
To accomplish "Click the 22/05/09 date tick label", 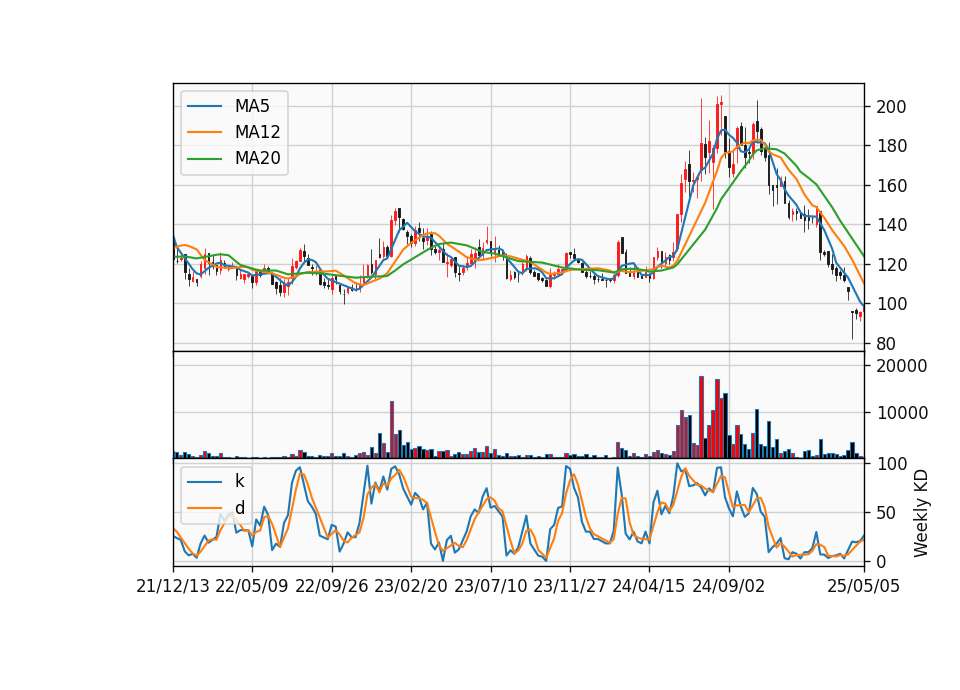I will click(252, 586).
